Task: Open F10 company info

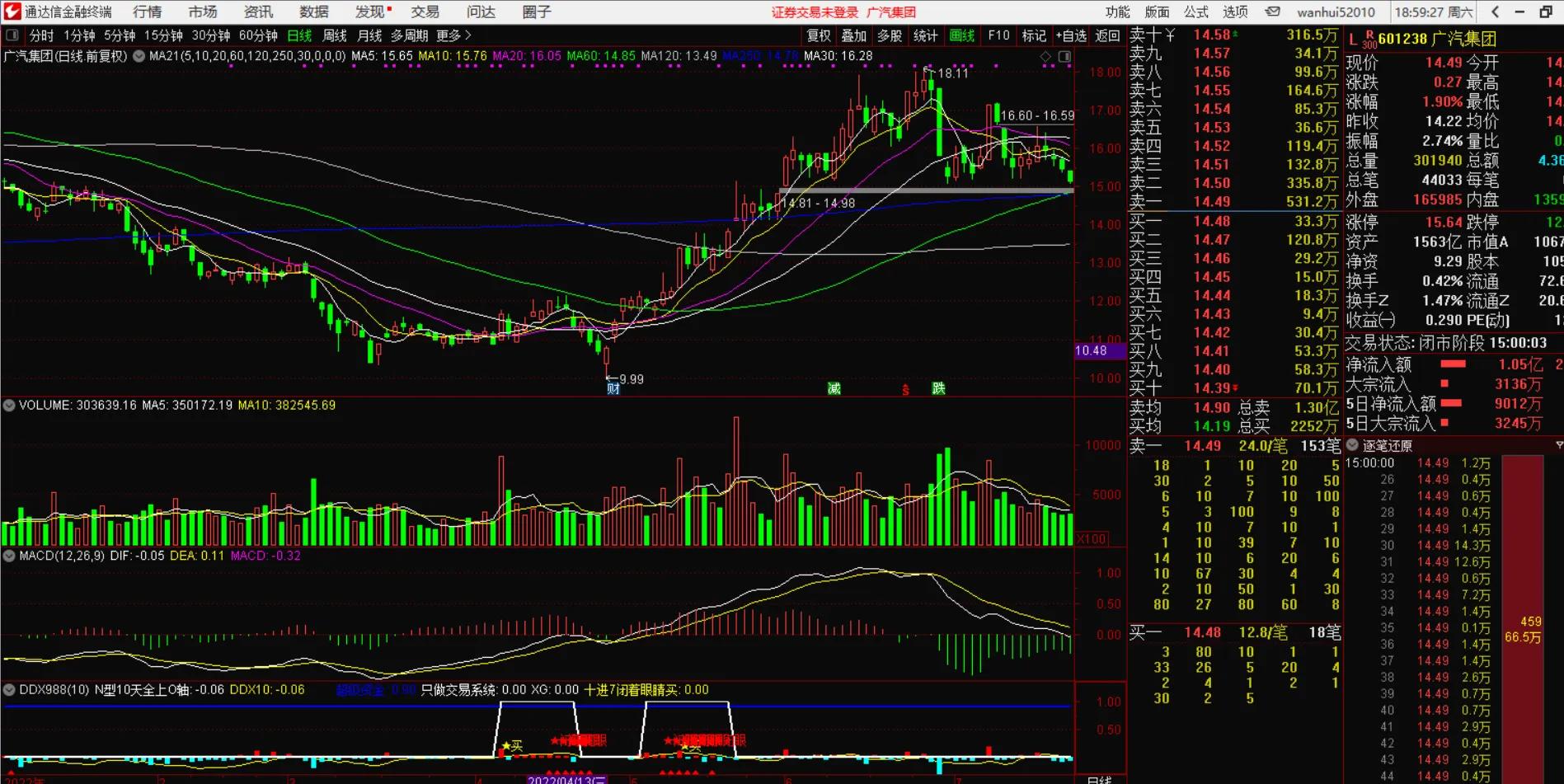Action: tap(998, 35)
